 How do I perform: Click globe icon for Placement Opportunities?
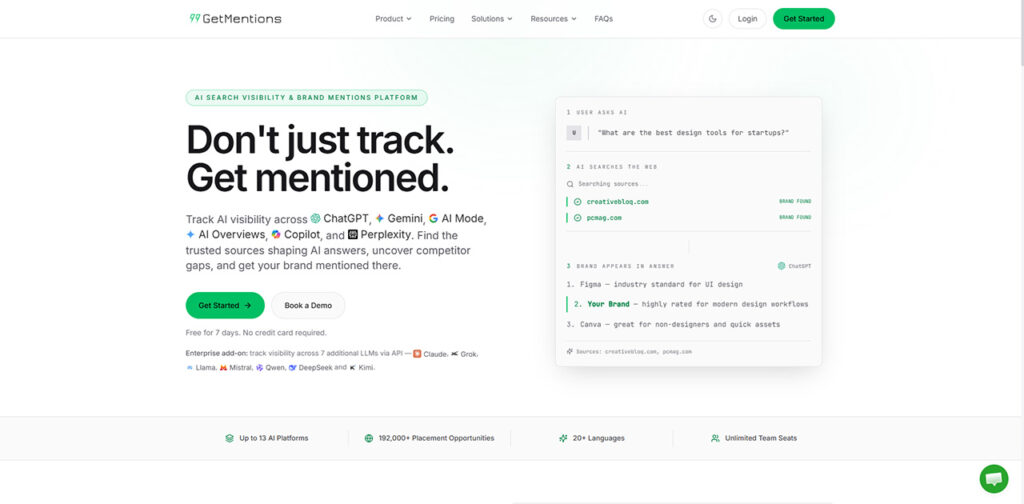[x=369, y=439]
